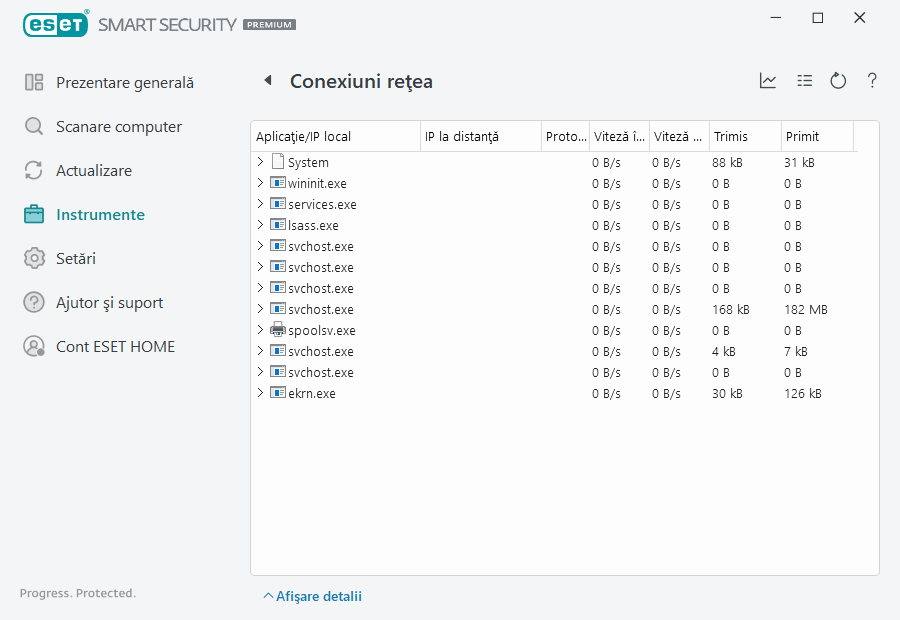Expand the lsass.exe row

[261, 225]
